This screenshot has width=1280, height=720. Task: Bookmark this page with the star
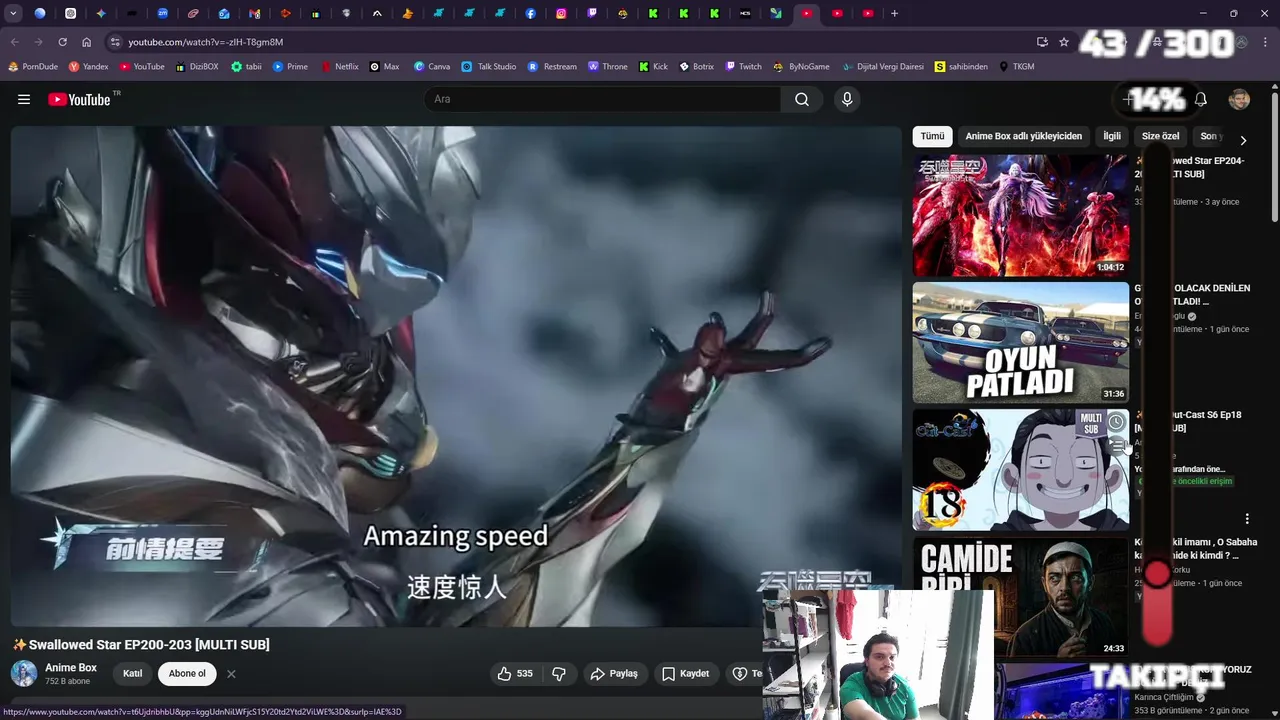pyautogui.click(x=1064, y=42)
